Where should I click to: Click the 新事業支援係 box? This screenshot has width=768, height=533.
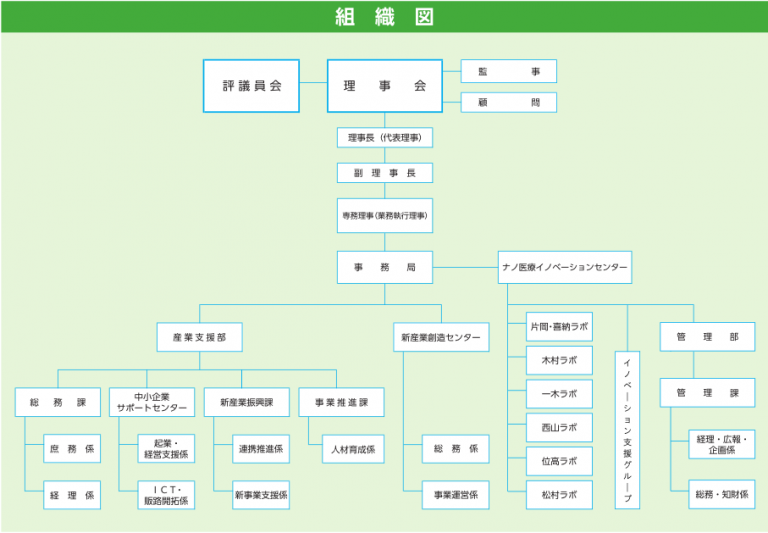(x=261, y=495)
